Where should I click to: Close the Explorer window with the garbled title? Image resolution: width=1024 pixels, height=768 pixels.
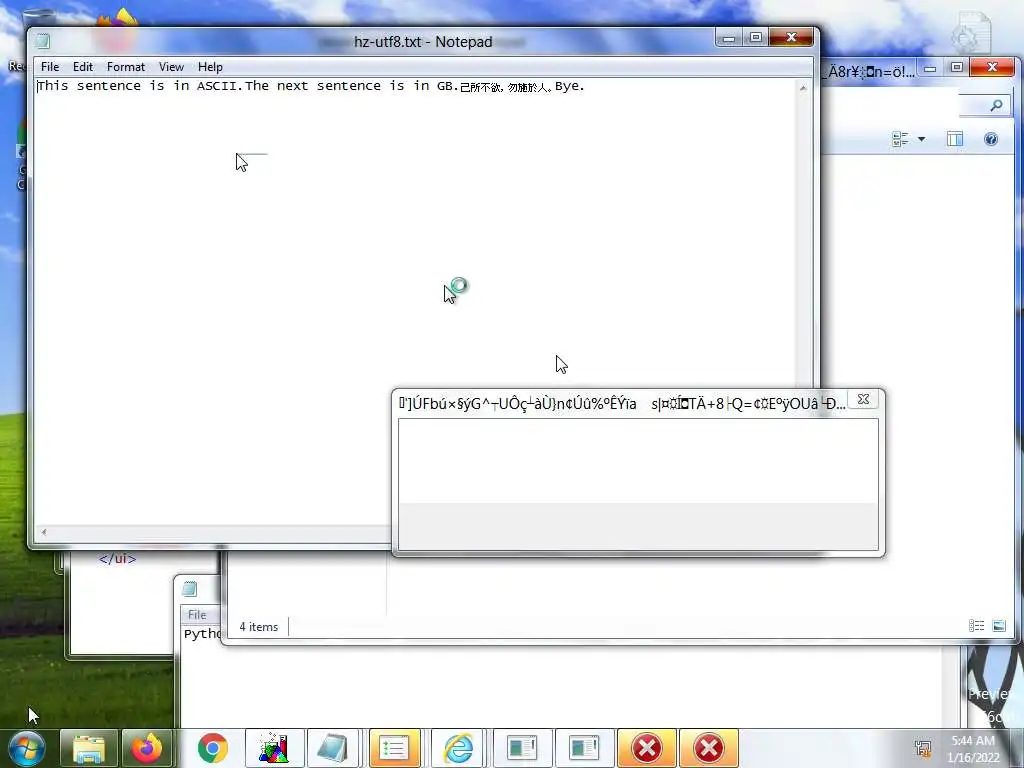click(992, 67)
